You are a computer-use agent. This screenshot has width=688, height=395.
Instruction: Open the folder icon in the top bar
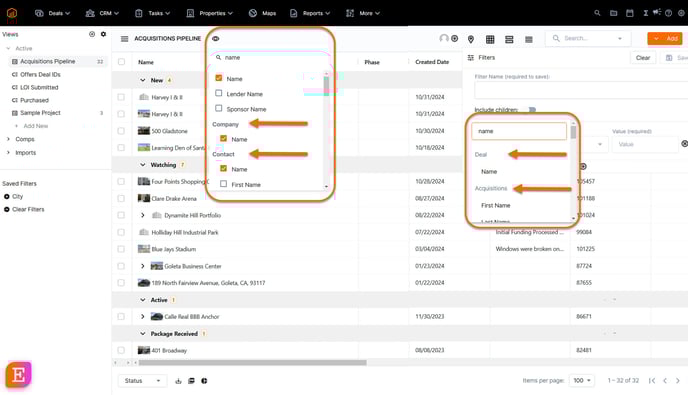coord(613,13)
